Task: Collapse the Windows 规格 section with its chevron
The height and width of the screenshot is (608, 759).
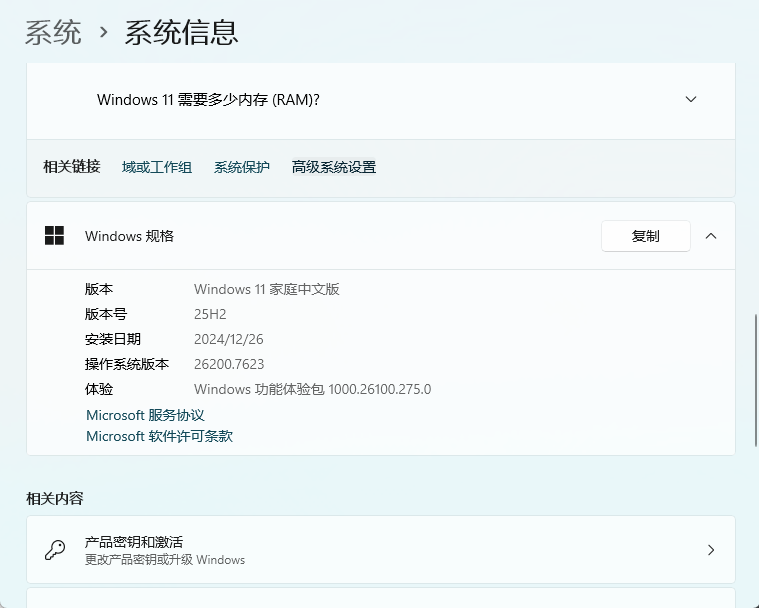Action: coord(711,236)
